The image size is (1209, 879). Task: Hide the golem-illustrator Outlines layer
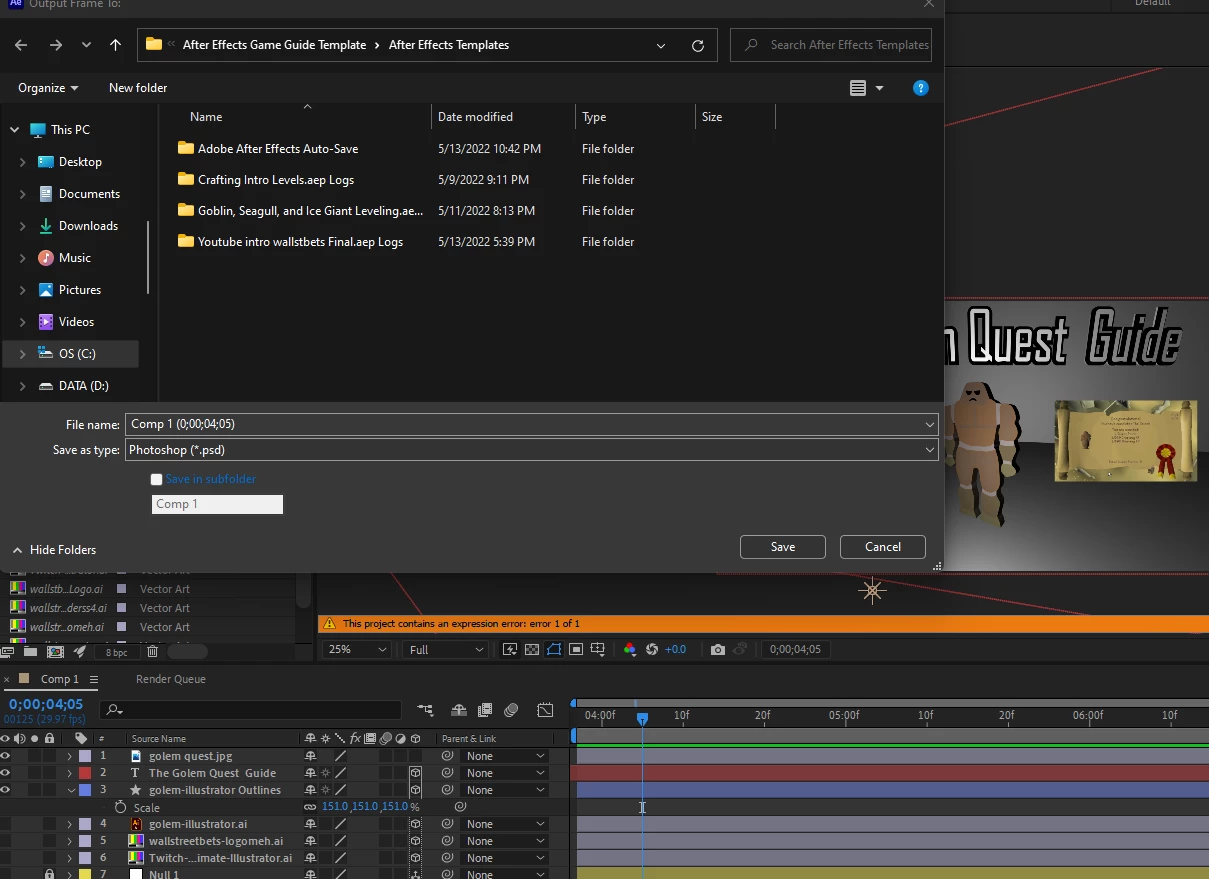5,790
